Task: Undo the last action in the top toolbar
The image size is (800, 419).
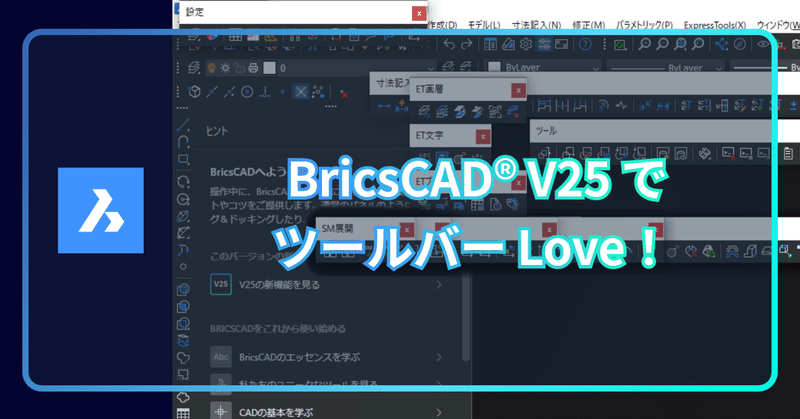Action: [x=449, y=44]
